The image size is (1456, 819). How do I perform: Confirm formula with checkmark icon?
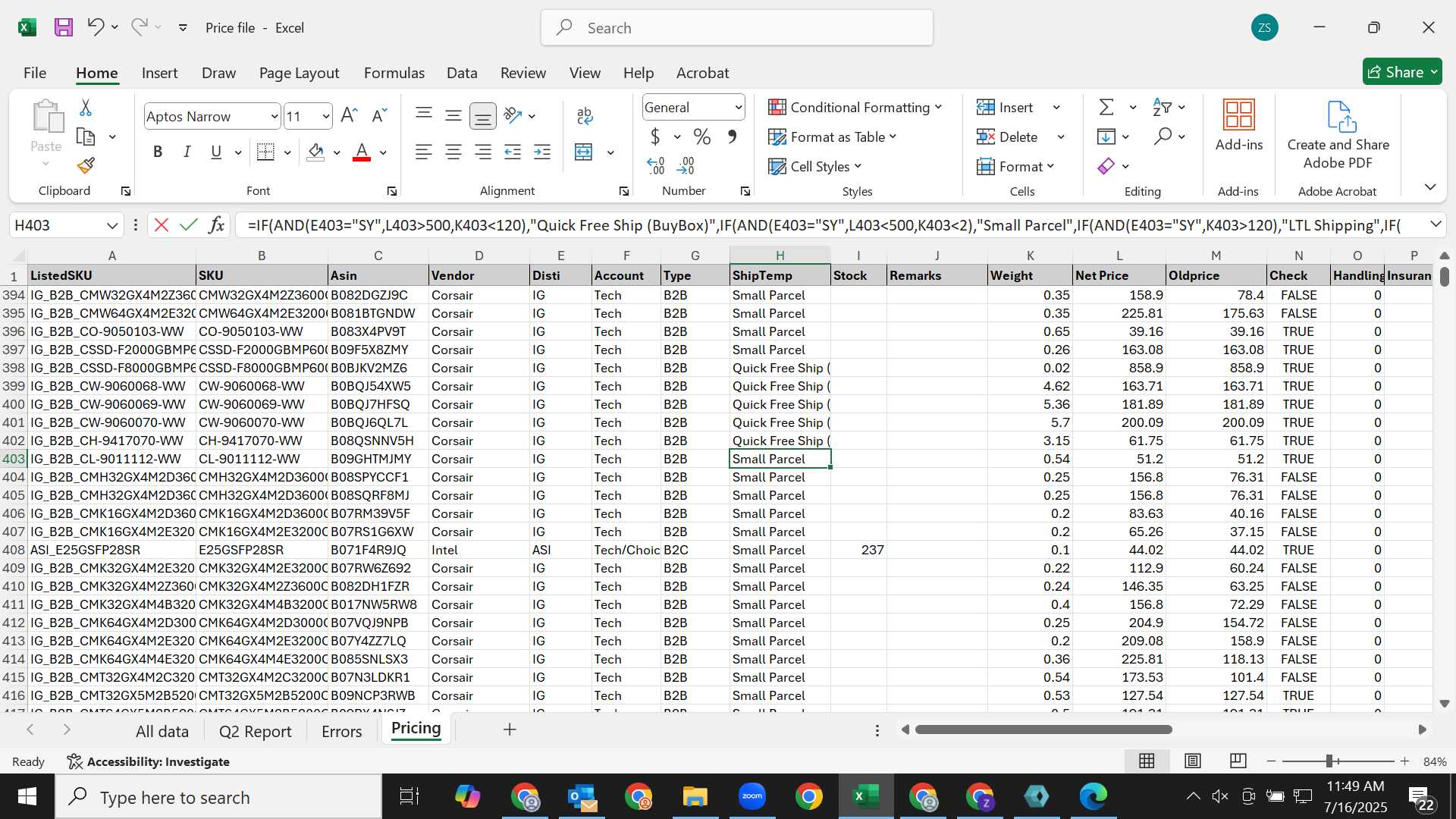point(189,225)
